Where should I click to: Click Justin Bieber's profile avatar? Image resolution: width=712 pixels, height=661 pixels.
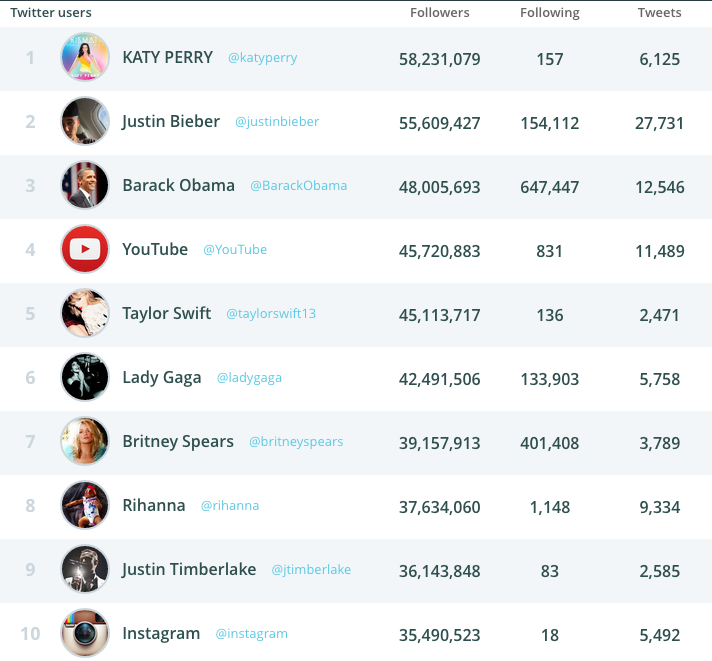[x=85, y=121]
